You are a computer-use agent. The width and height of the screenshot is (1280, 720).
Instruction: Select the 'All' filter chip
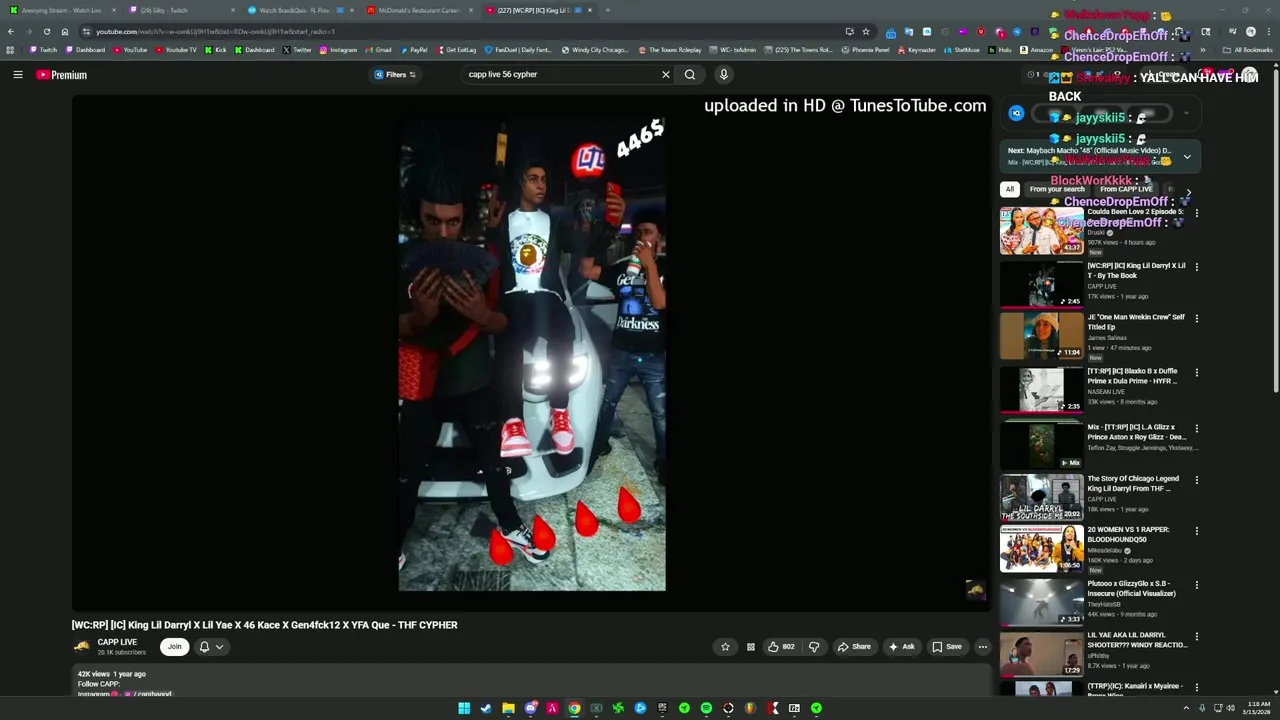point(1009,189)
